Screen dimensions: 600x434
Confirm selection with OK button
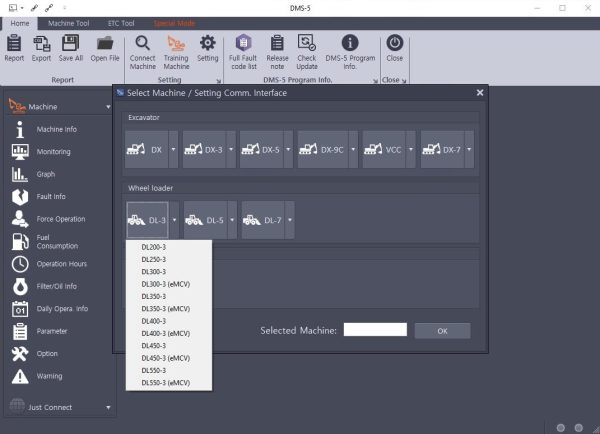442,331
